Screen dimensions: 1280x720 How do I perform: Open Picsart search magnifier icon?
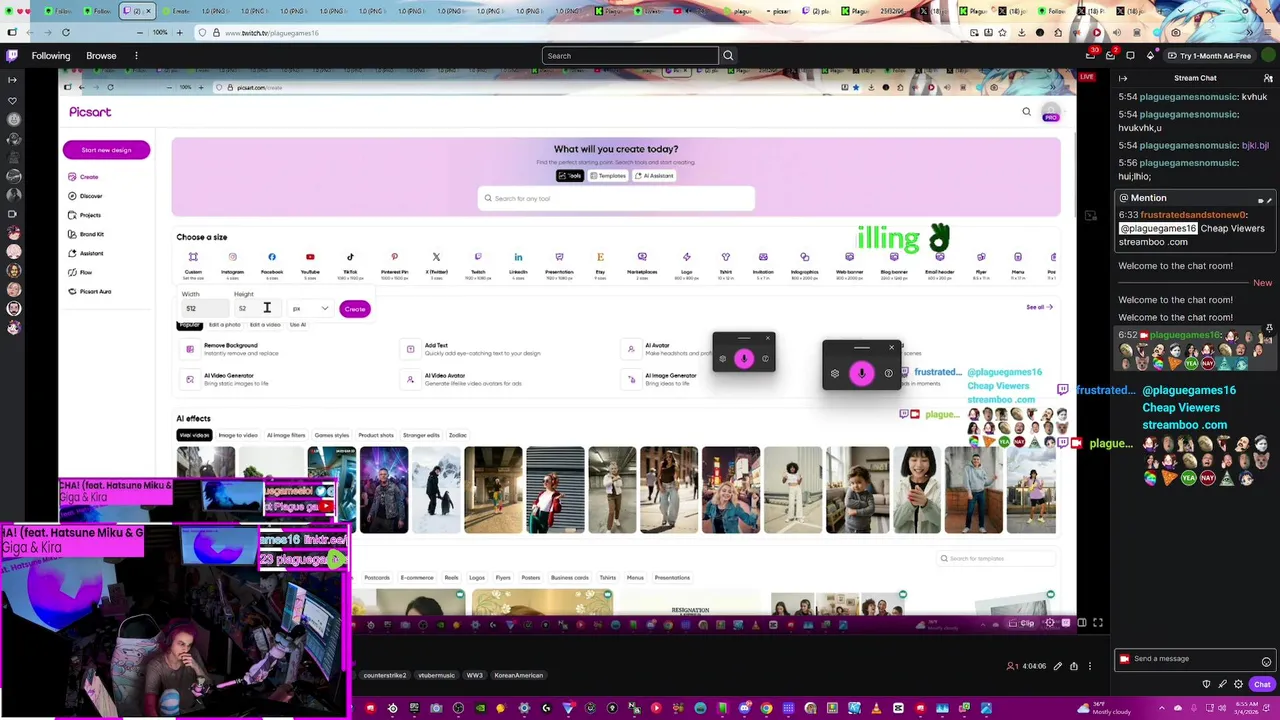pyautogui.click(x=1026, y=112)
